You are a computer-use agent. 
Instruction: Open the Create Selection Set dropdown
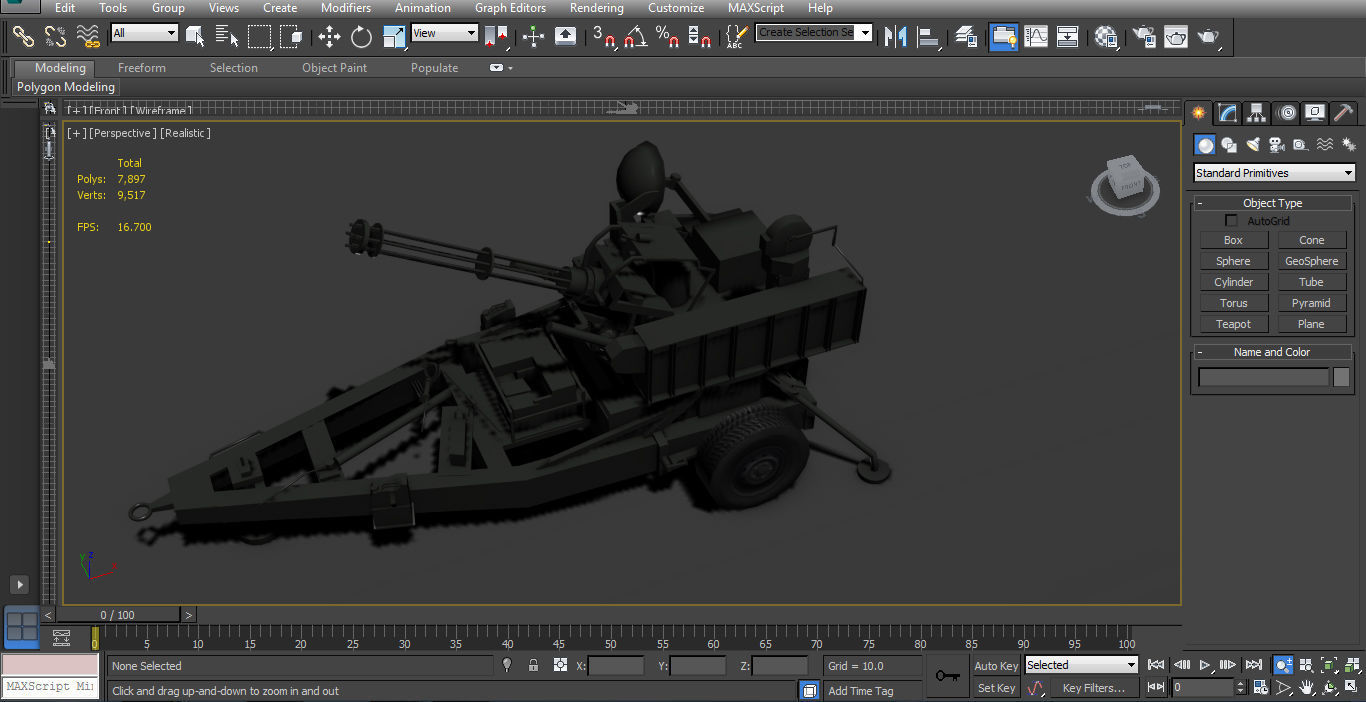(814, 32)
